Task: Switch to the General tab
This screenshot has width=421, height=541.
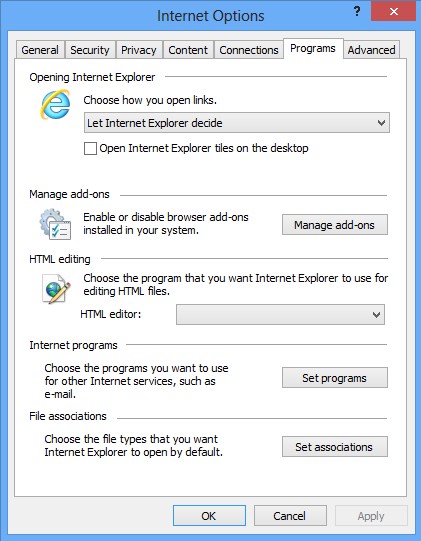Action: [x=40, y=50]
